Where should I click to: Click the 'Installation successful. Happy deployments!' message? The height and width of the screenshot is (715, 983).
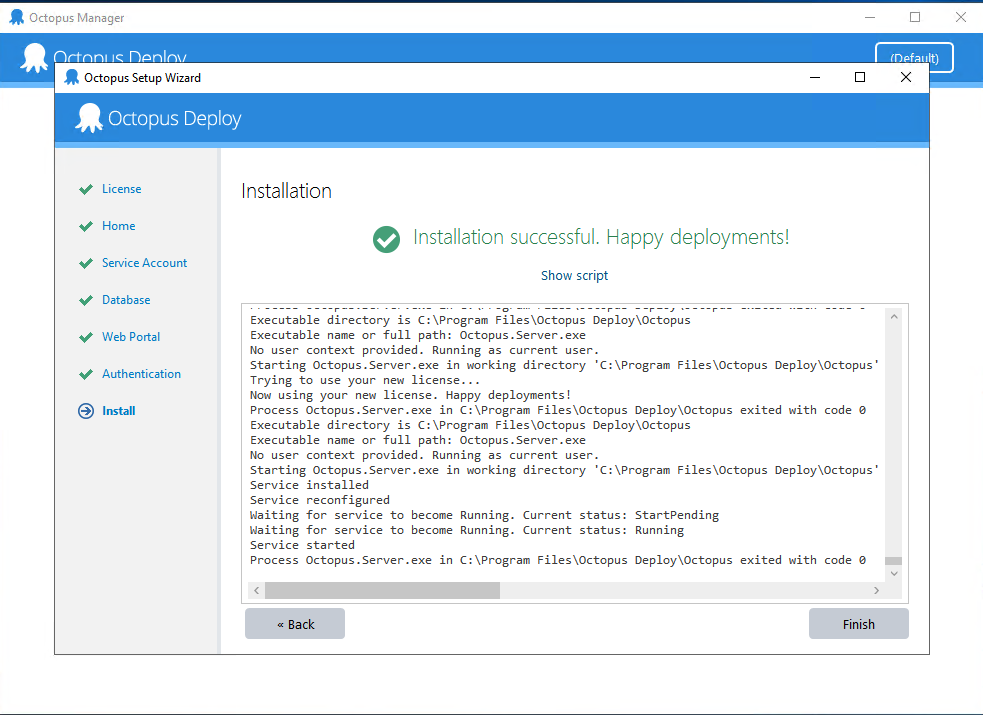(601, 237)
